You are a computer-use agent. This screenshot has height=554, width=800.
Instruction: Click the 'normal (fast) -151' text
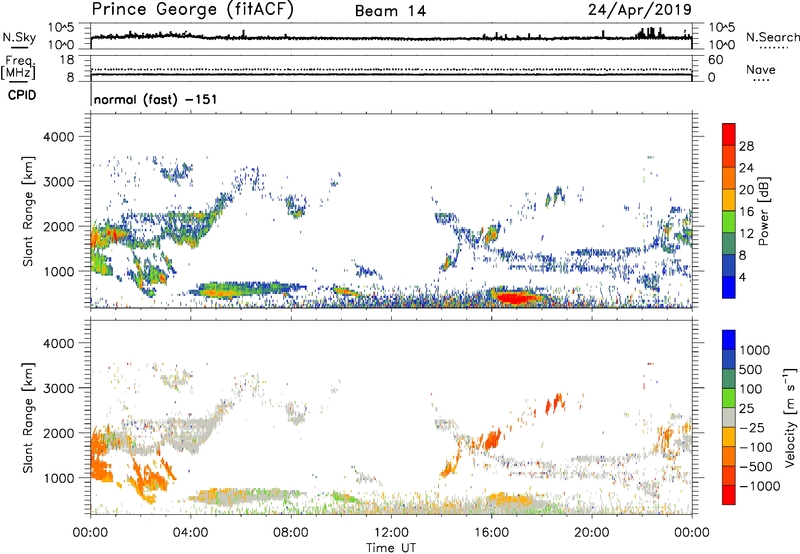coord(156,99)
